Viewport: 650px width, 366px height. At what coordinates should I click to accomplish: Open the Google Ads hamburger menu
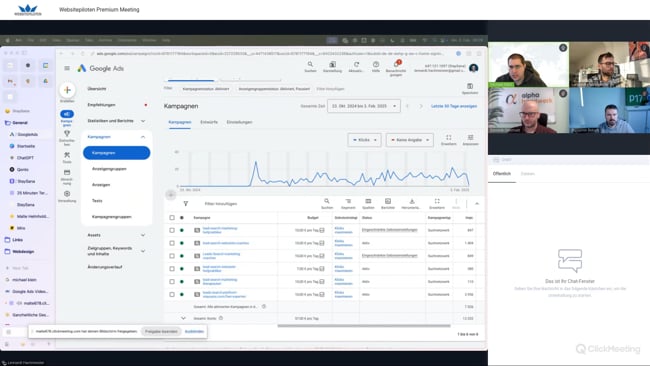(67, 68)
